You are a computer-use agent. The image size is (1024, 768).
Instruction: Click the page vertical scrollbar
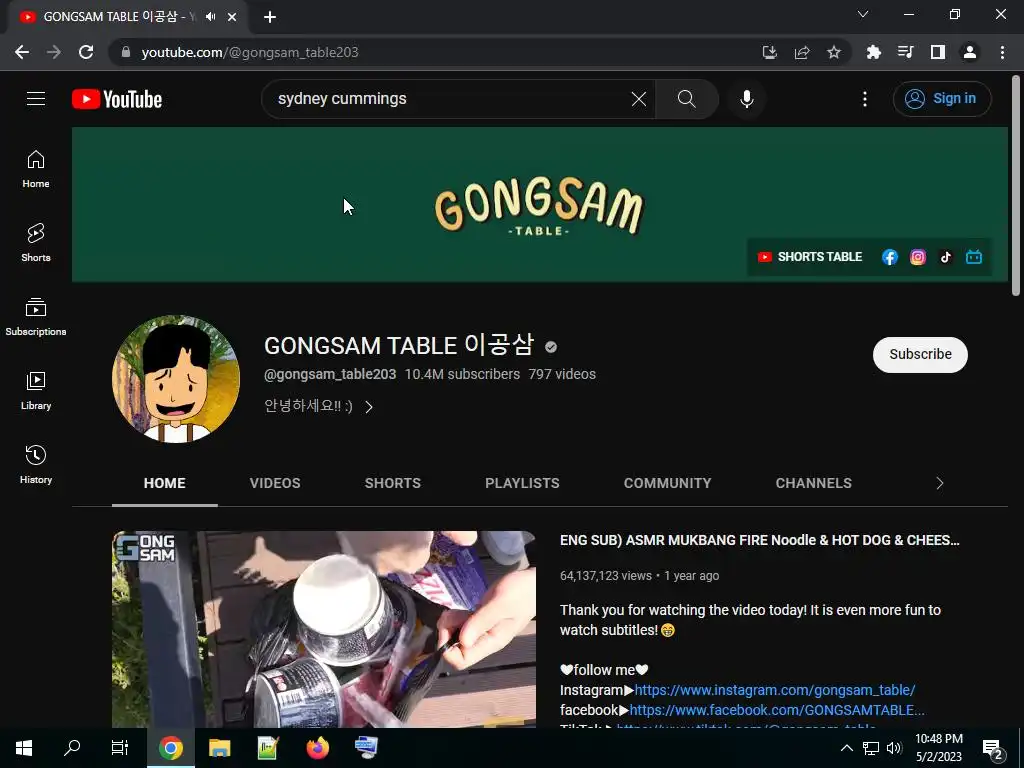click(1016, 186)
